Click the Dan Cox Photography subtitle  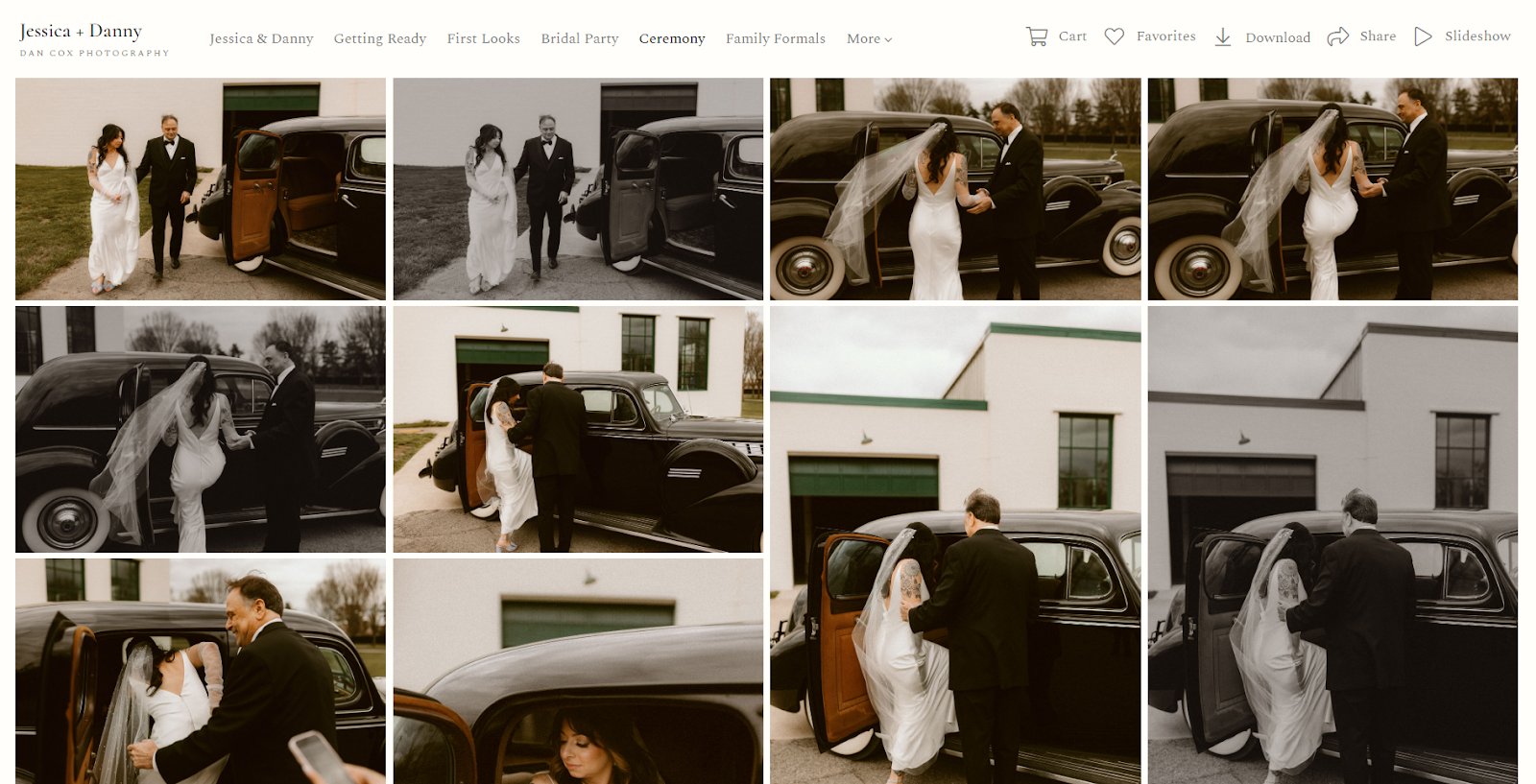[x=94, y=54]
